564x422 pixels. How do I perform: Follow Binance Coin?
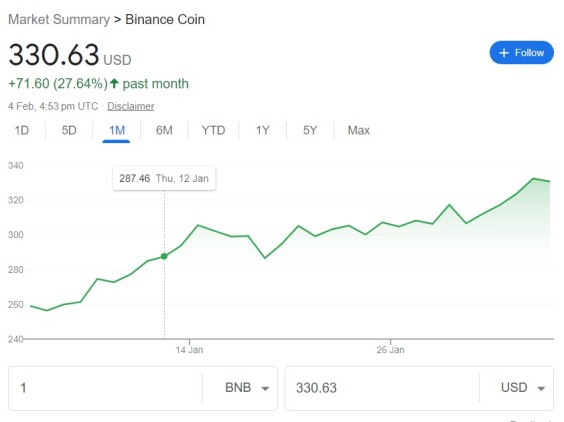point(522,53)
